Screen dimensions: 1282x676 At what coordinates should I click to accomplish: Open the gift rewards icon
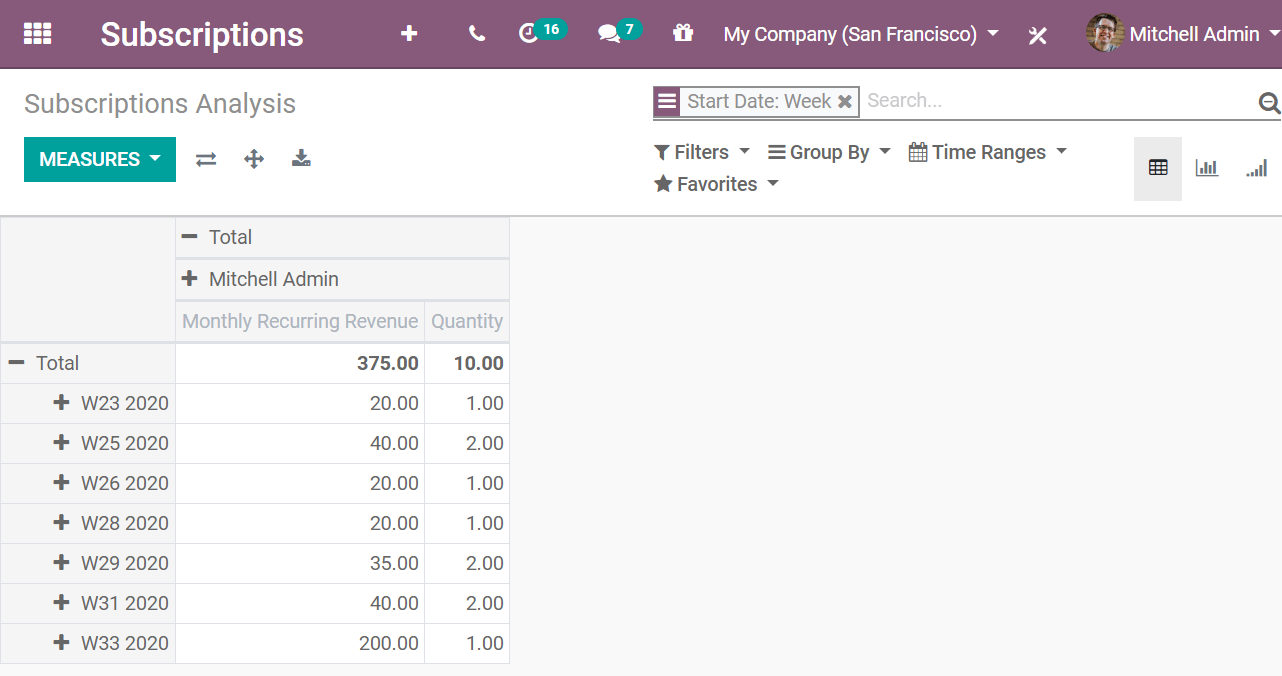click(683, 33)
